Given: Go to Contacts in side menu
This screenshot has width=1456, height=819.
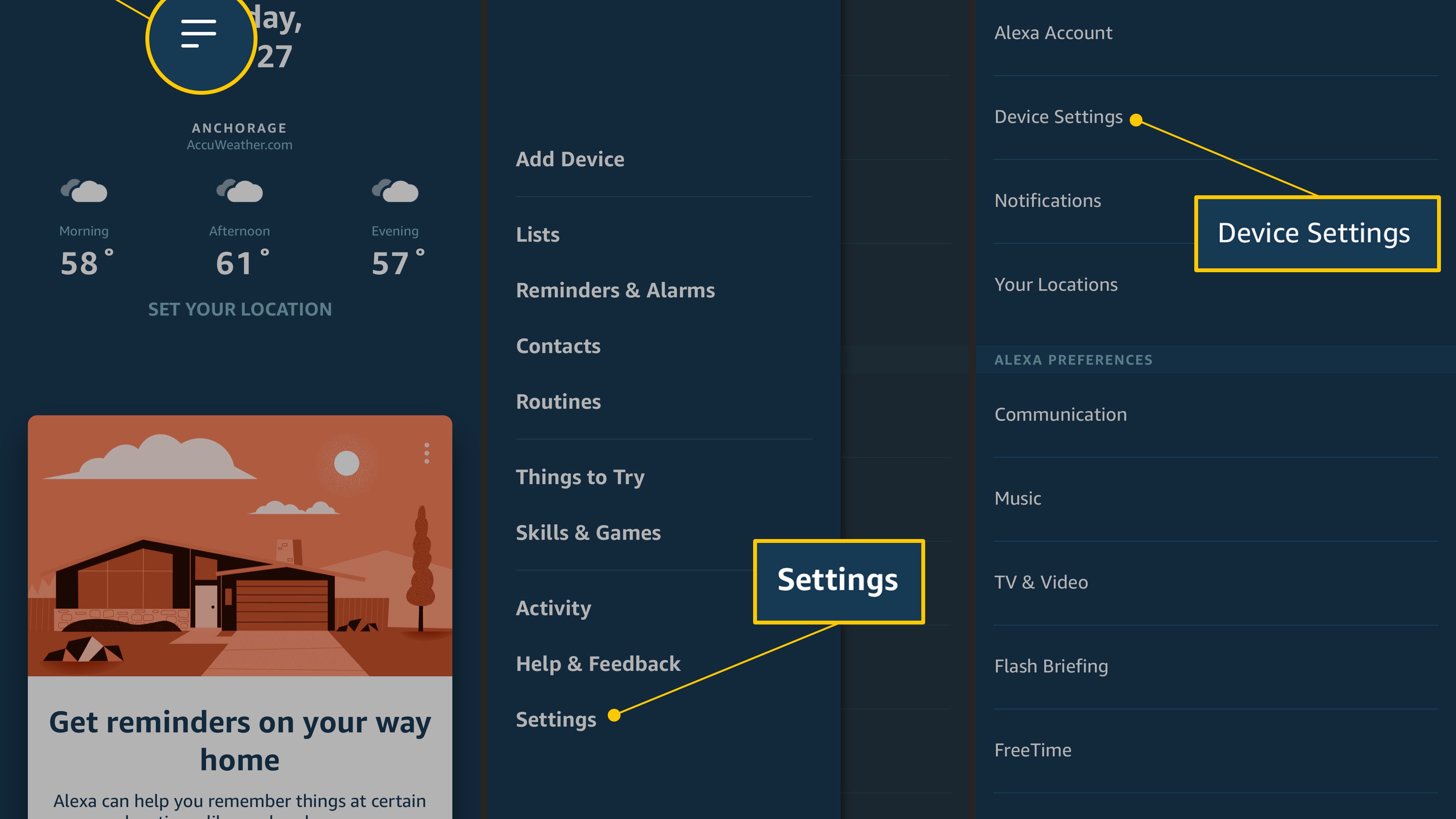Looking at the screenshot, I should coord(558,346).
